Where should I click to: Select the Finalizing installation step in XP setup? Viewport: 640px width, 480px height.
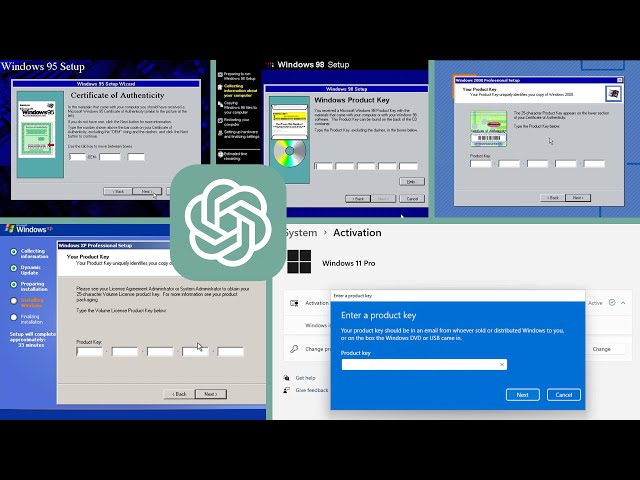27,319
